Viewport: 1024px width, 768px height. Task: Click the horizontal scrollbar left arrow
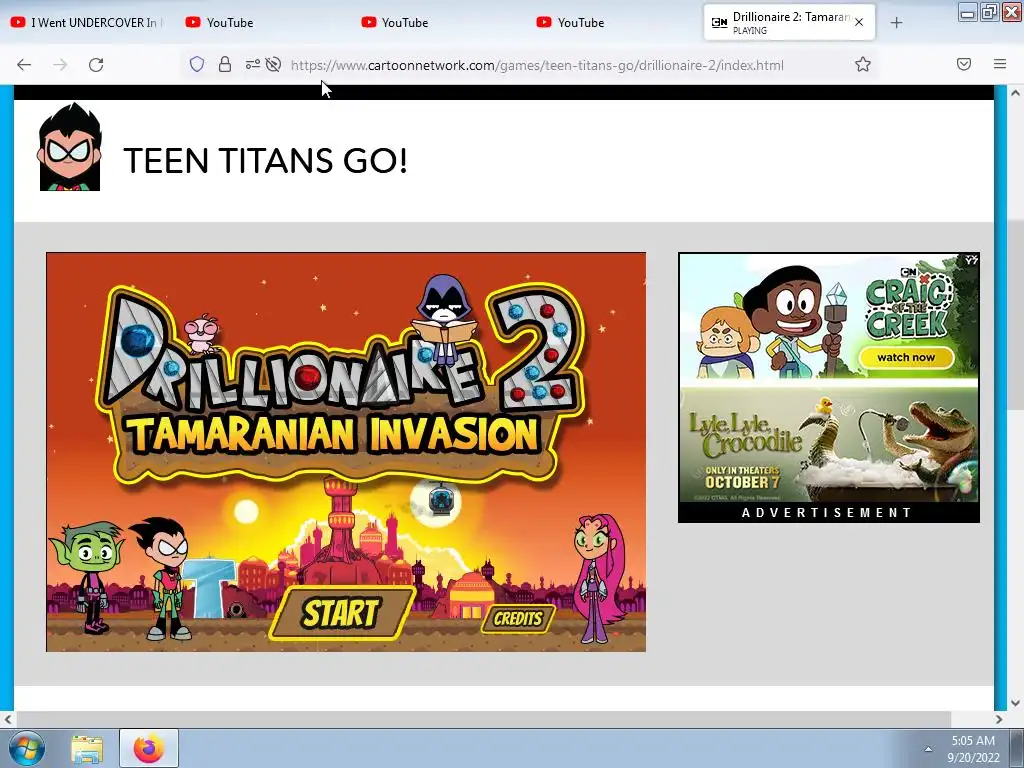tap(7, 719)
